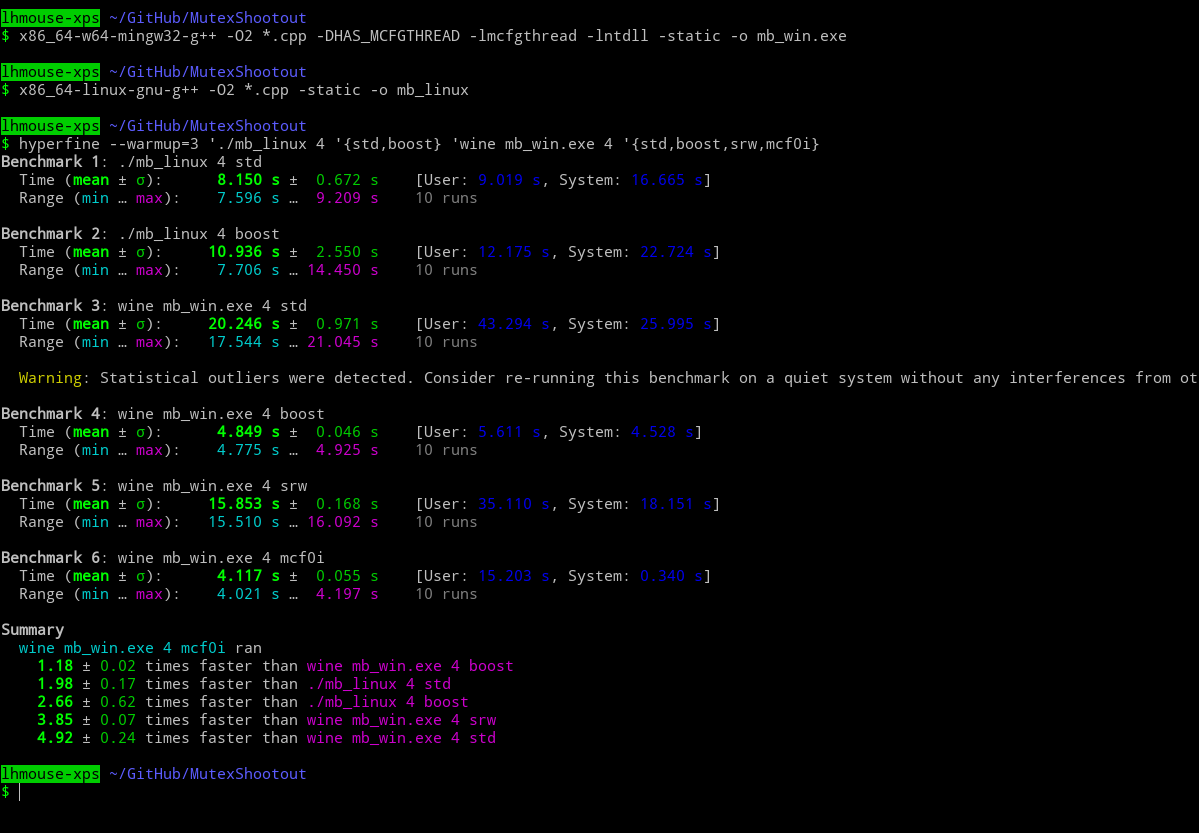The image size is (1199, 833).
Task: Select System time 4.528 s
Action: point(662,432)
